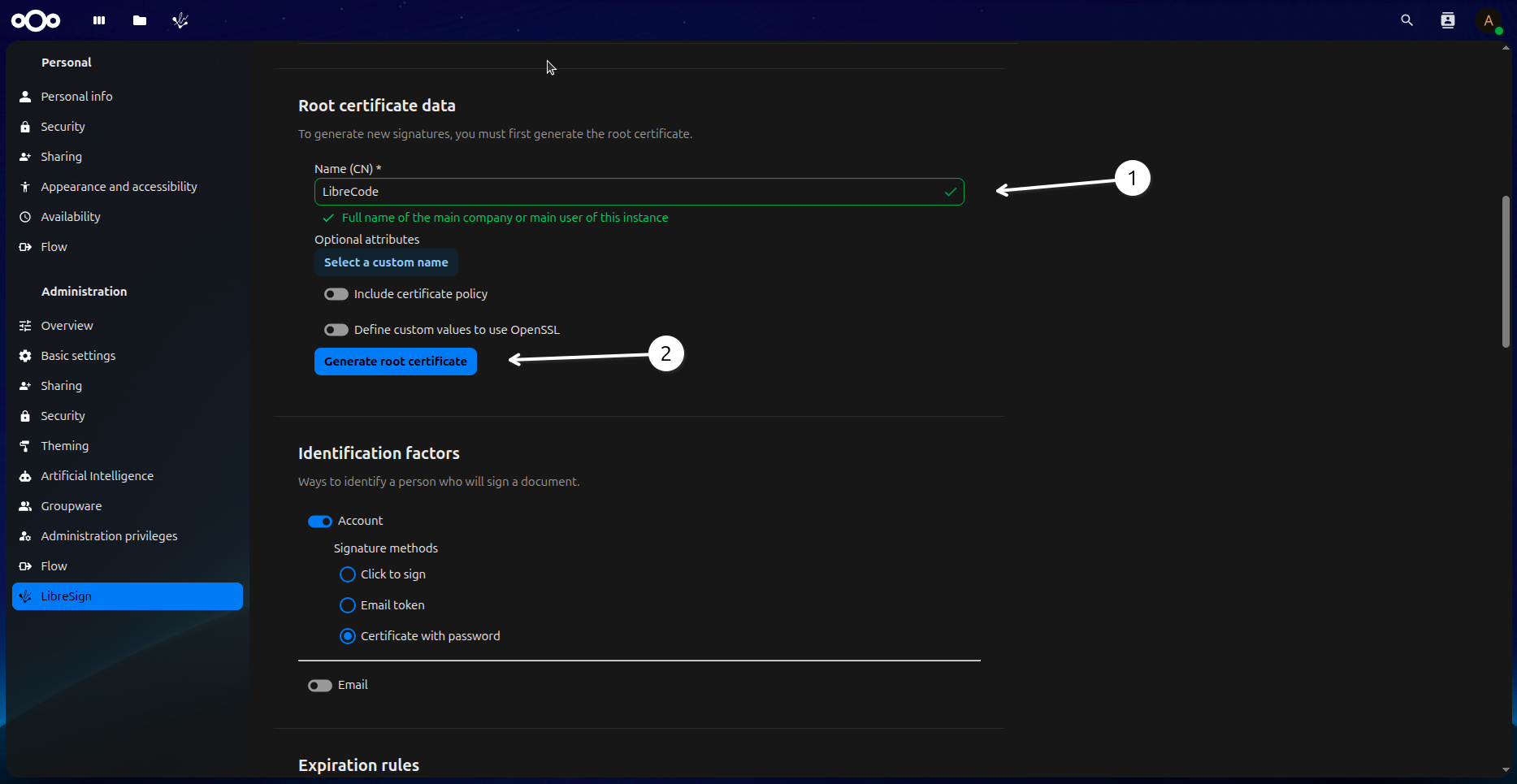Click the gear icon beside Basic settings
Image resolution: width=1517 pixels, height=784 pixels.
tap(25, 356)
